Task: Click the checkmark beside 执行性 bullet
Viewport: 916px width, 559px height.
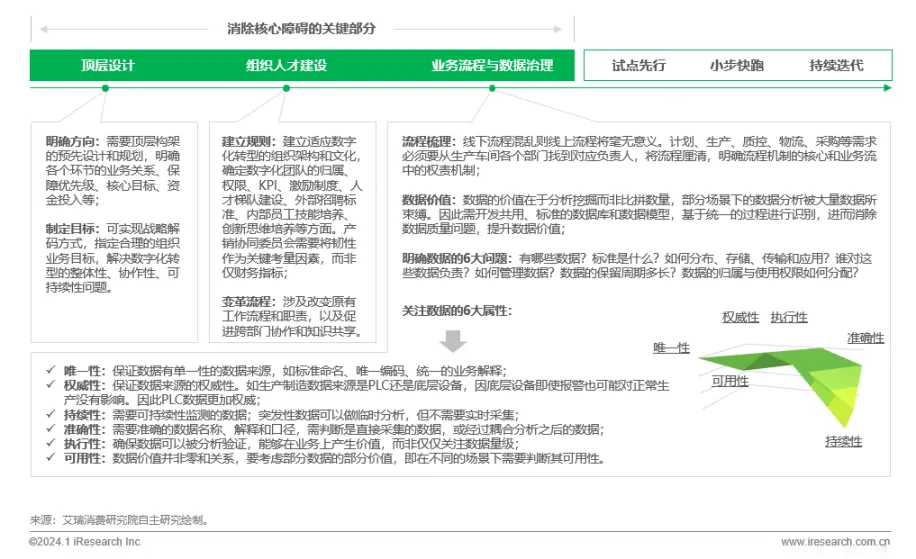Action: pos(51,443)
